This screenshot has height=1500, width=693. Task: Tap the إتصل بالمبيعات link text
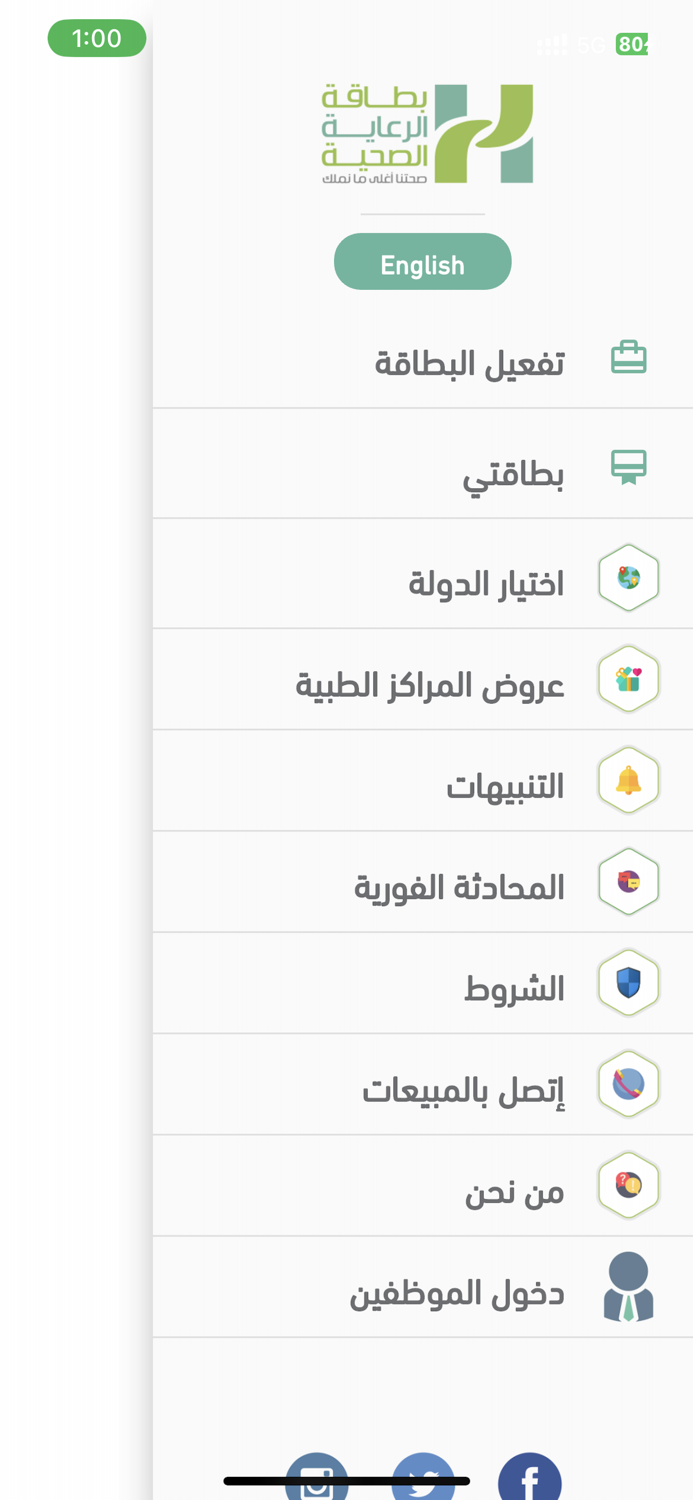tap(465, 1088)
